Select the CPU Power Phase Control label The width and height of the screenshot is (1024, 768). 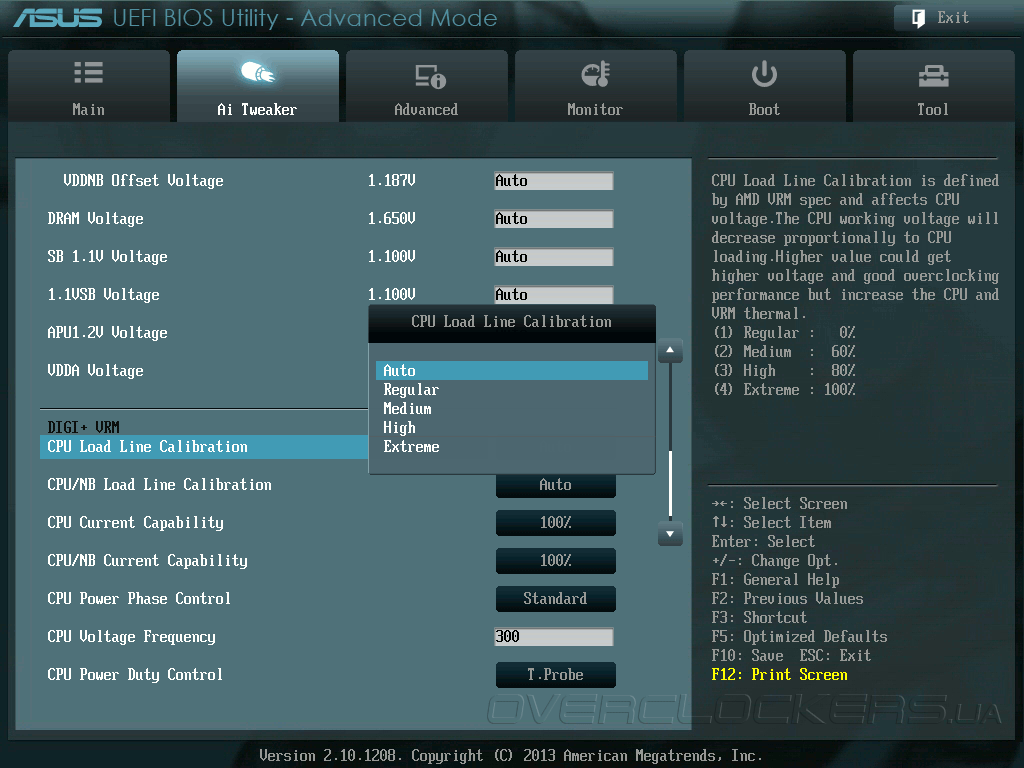(138, 599)
